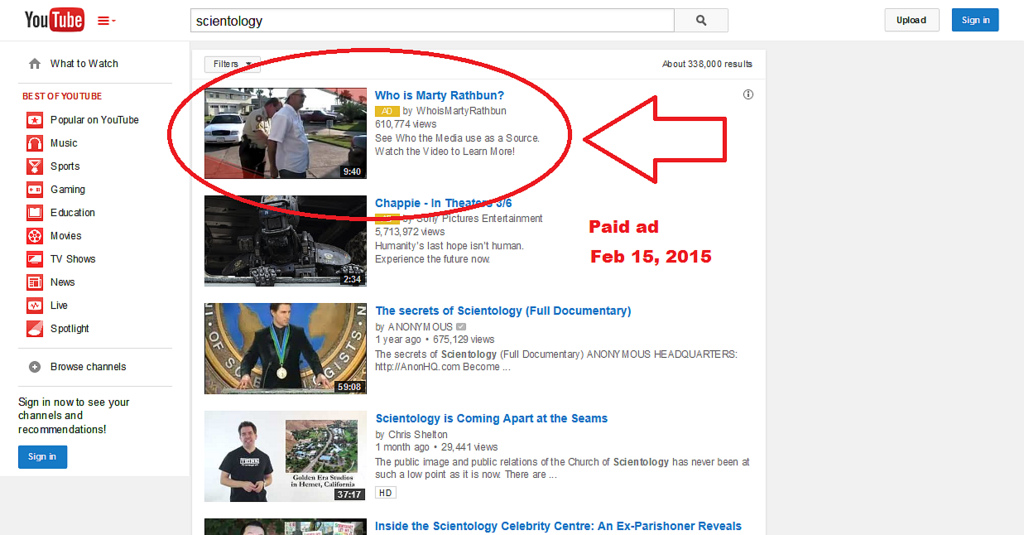This screenshot has height=535, width=1024.
Task: Click the Gaming controller icon
Action: tap(35, 189)
